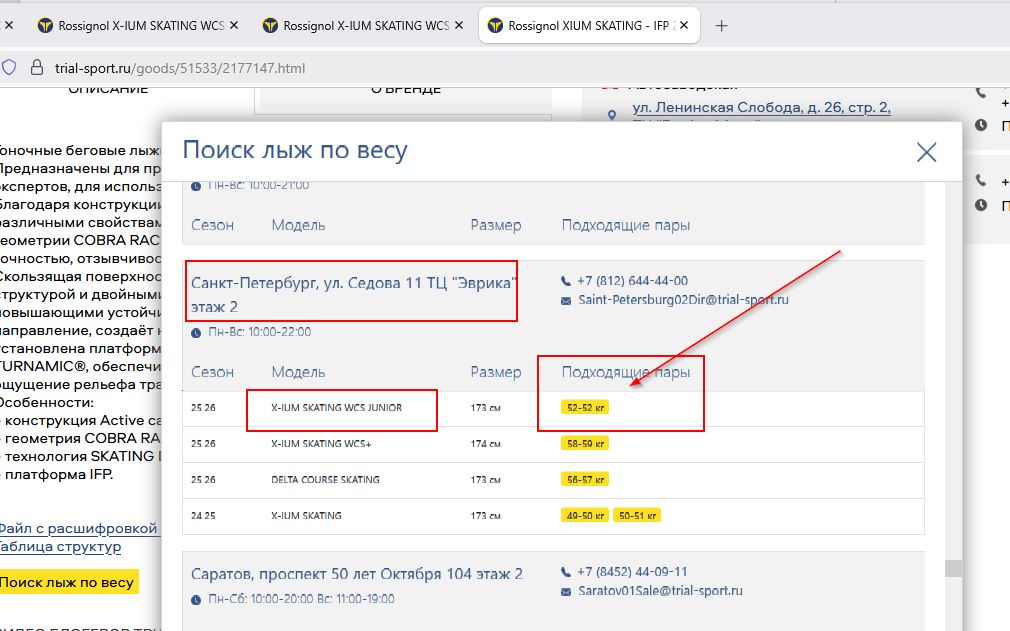
Task: Open the 'Таблица структур' link
Action: coord(59,546)
